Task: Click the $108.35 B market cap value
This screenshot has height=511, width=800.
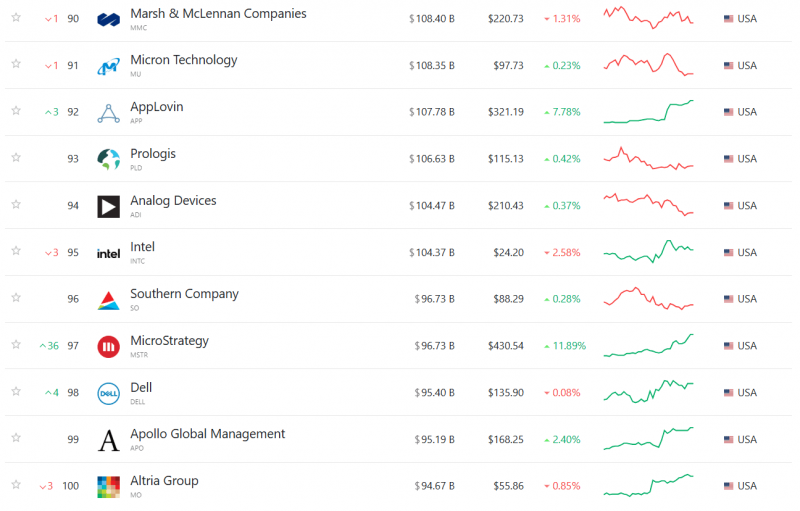Action: pos(432,66)
